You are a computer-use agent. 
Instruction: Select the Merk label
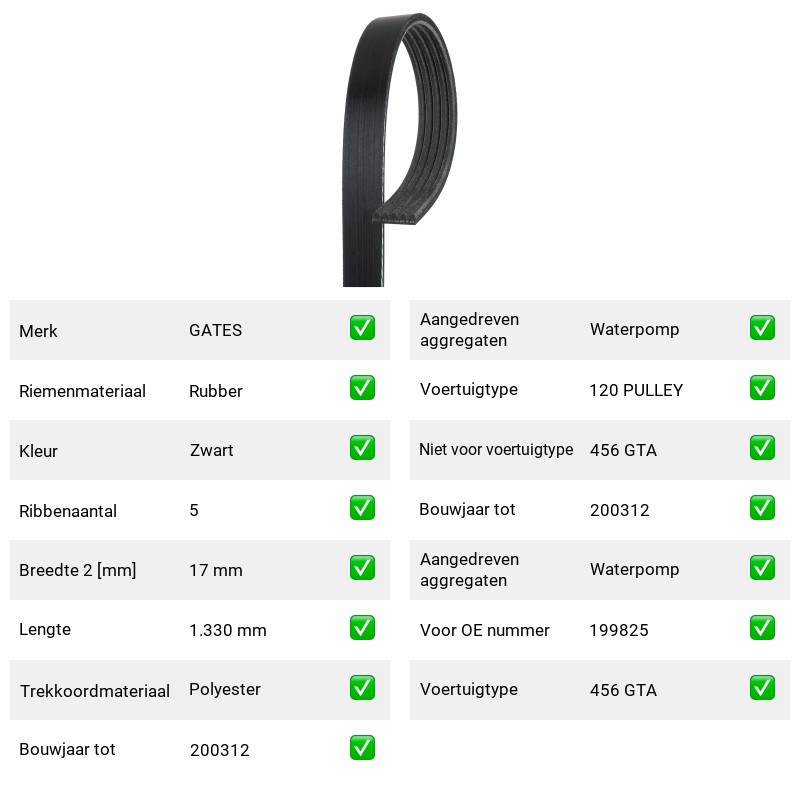coord(38,331)
